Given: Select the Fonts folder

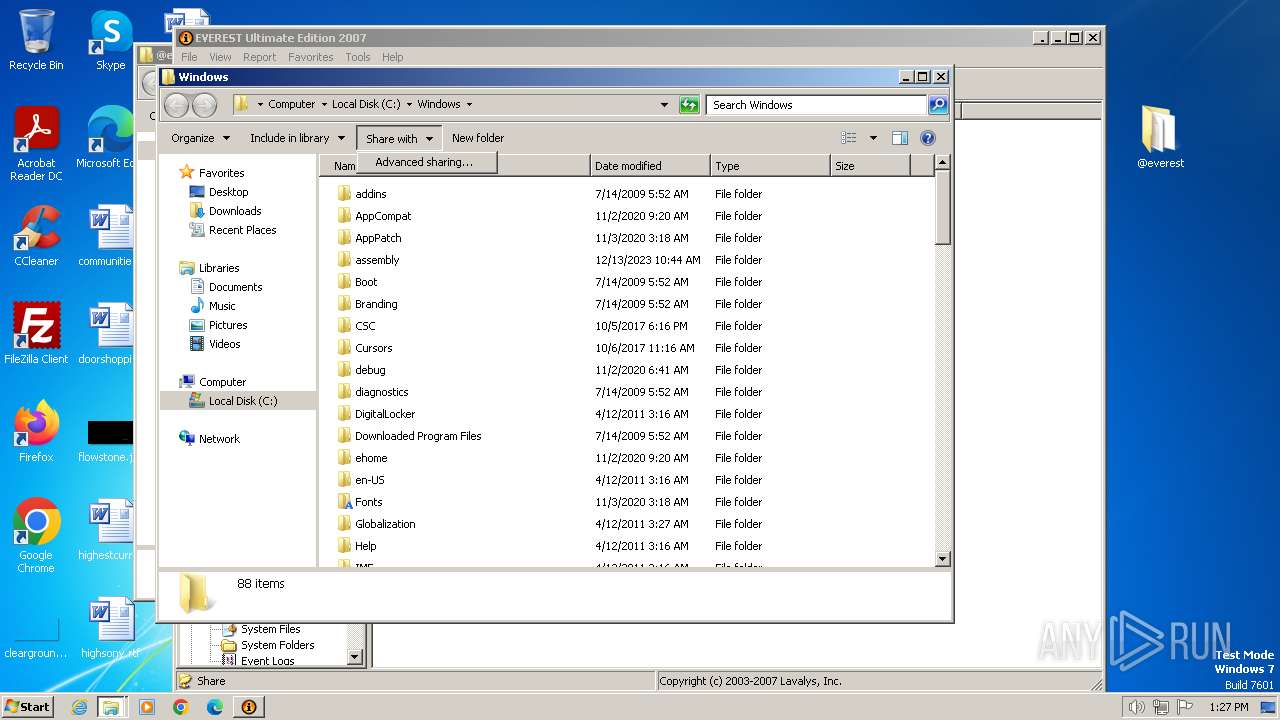Looking at the screenshot, I should (x=368, y=502).
